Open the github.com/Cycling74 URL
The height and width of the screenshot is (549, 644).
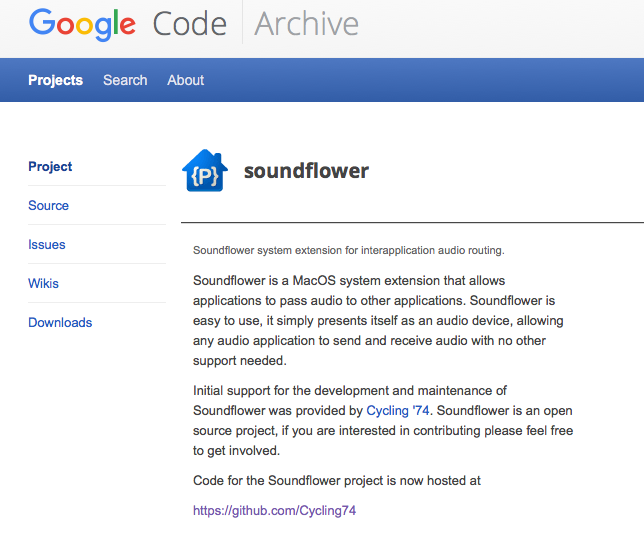(x=274, y=510)
